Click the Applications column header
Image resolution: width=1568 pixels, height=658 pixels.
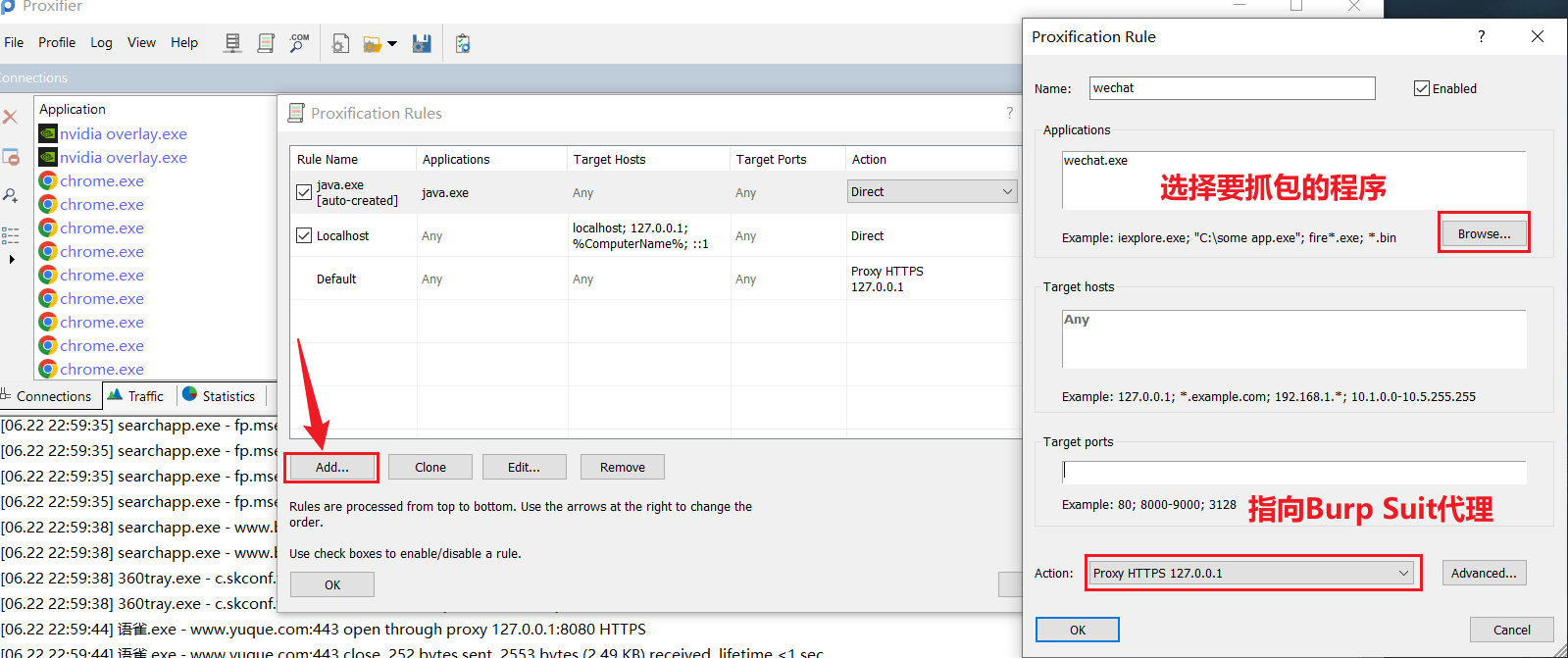tap(492, 159)
